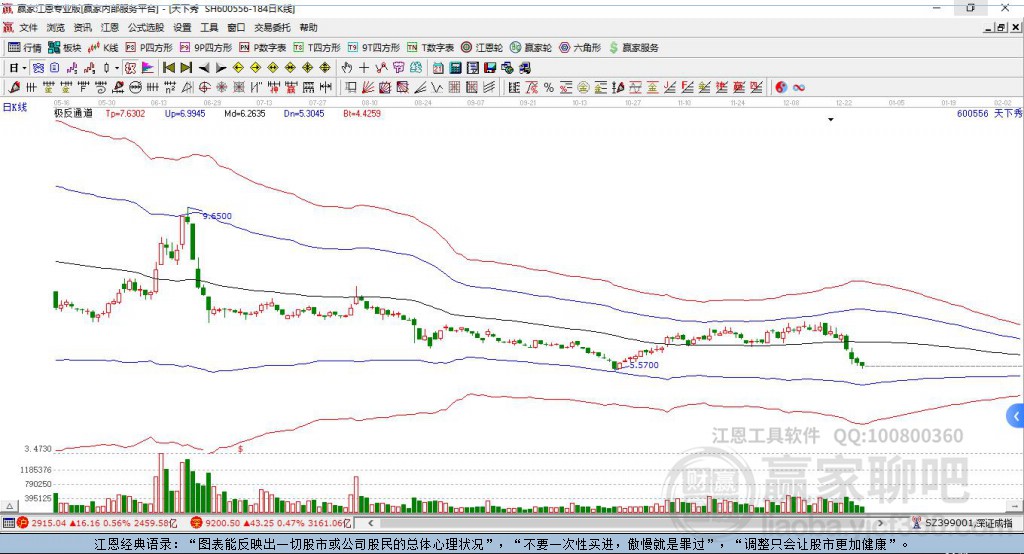Click SZ399001 深证成指 status entry

tap(968, 523)
